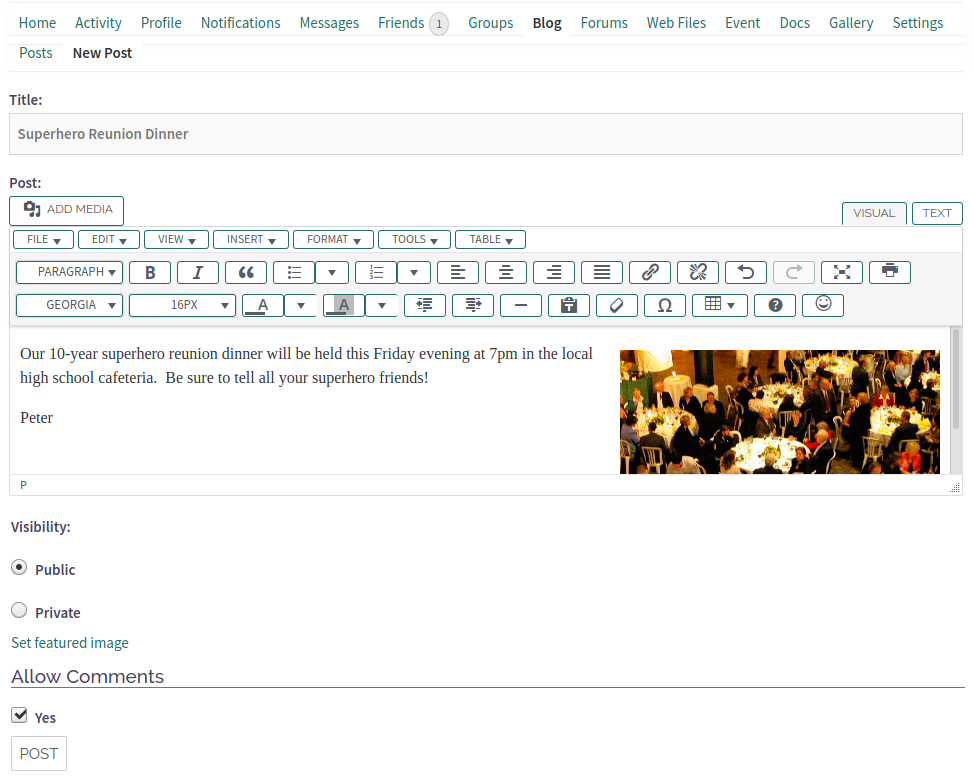This screenshot has width=974, height=780.
Task: Enter fullscreen editor mode
Action: click(x=841, y=272)
